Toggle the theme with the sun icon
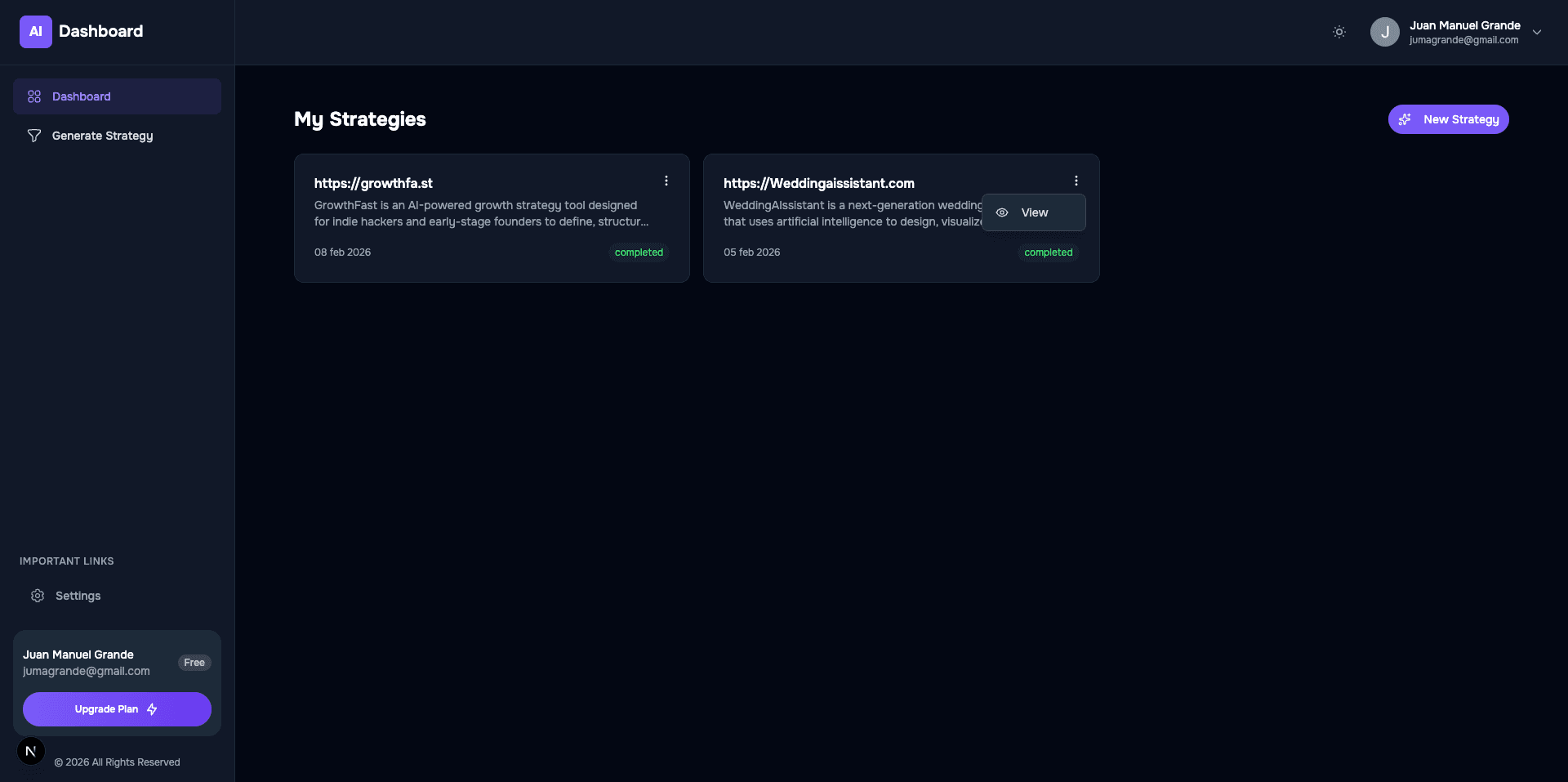This screenshot has width=1568, height=782. [1339, 31]
